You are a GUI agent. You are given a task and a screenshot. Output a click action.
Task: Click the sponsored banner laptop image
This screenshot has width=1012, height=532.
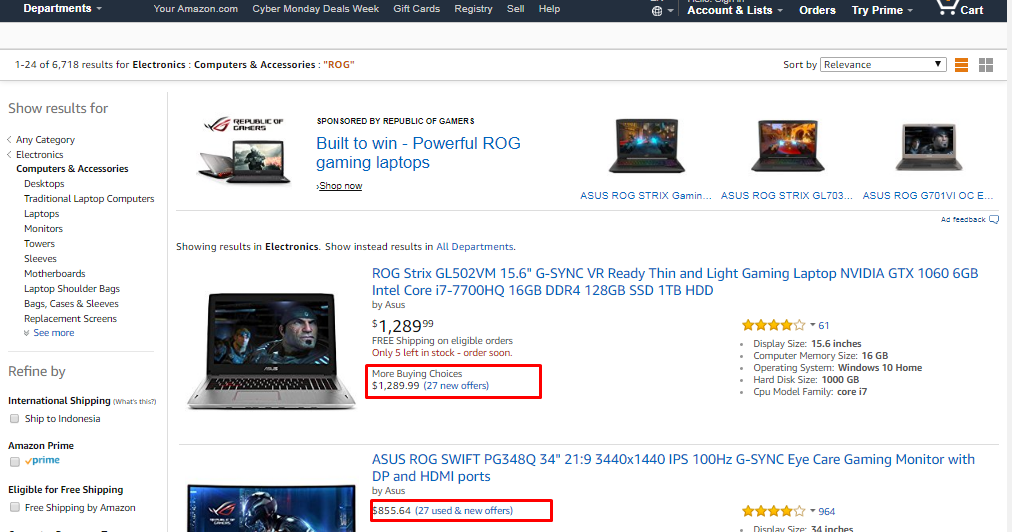[245, 161]
